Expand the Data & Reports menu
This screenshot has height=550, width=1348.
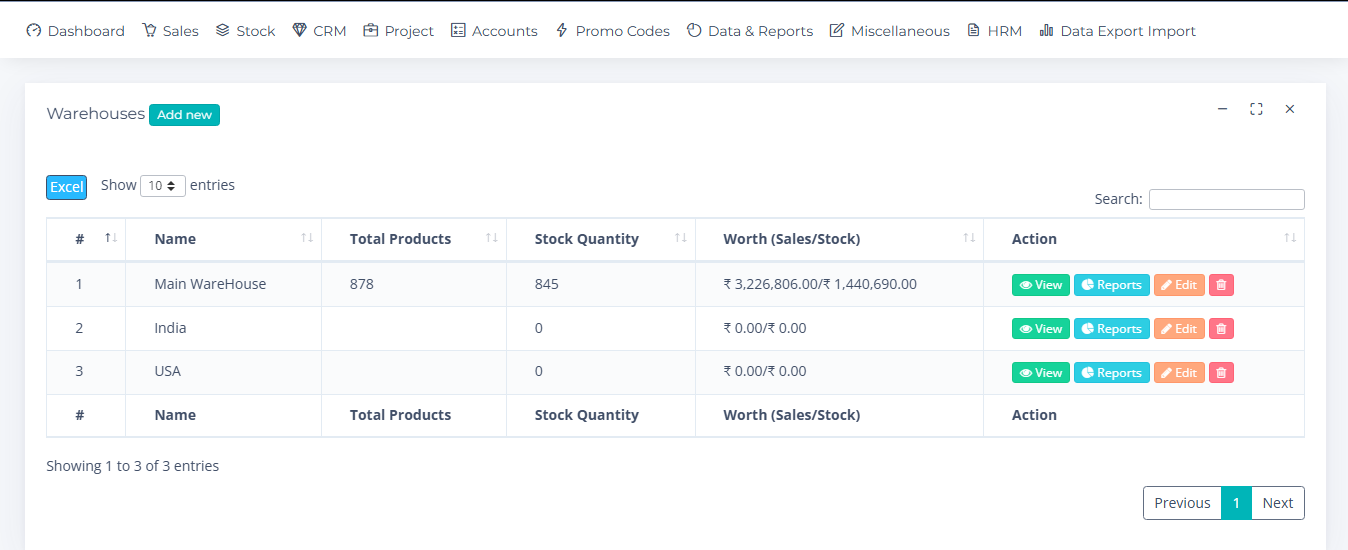coord(750,31)
